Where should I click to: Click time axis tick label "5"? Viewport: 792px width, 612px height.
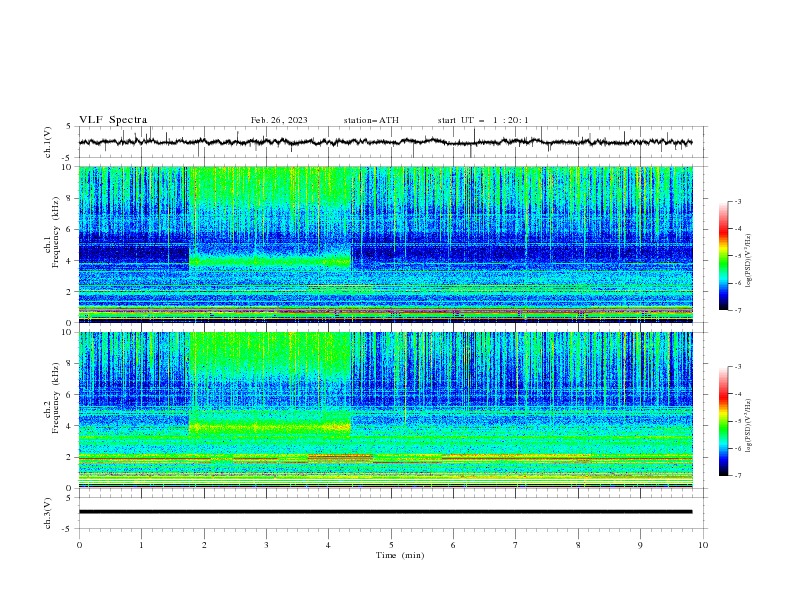tap(391, 545)
